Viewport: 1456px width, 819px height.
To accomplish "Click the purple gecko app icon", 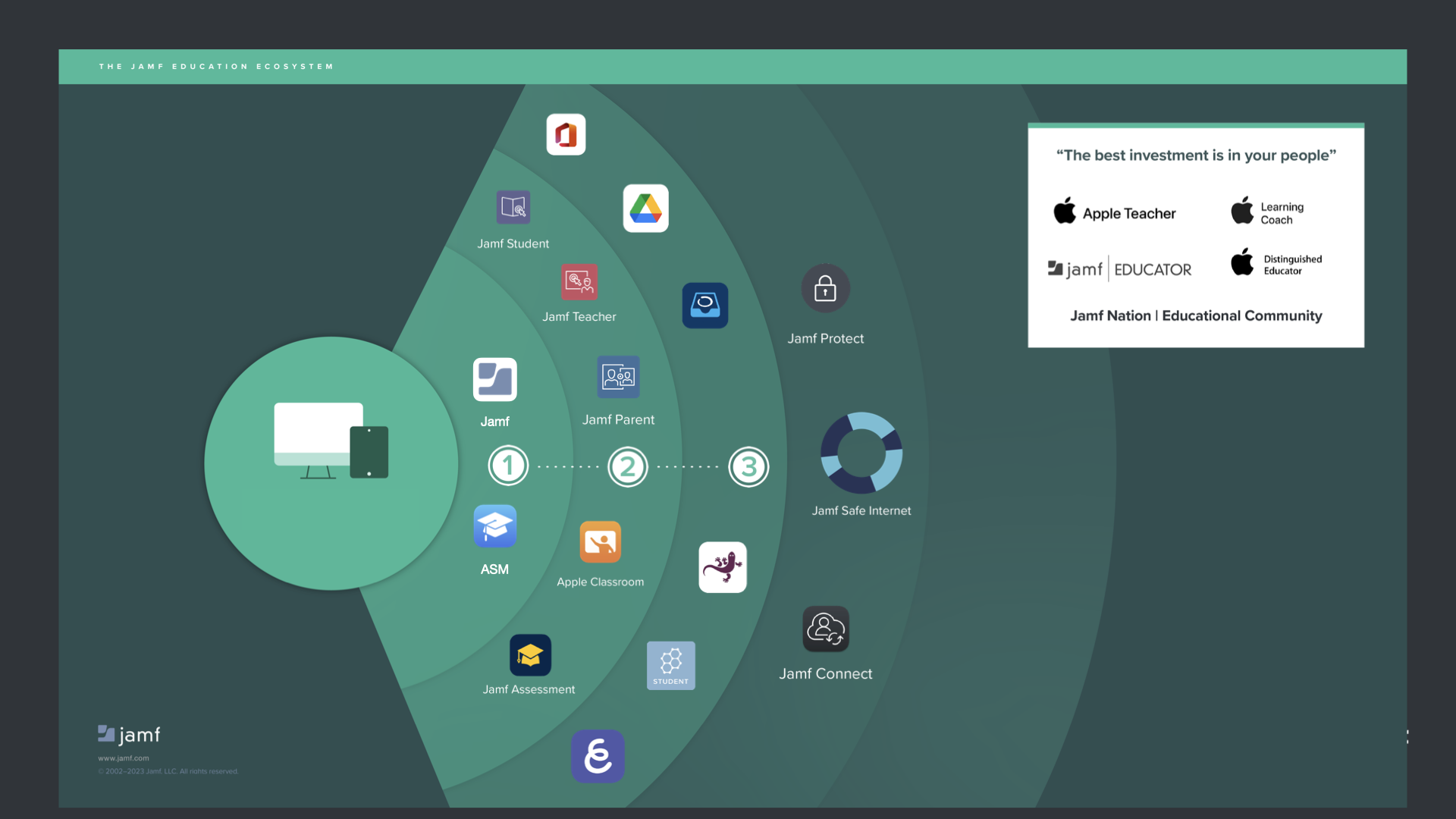I will (x=722, y=567).
